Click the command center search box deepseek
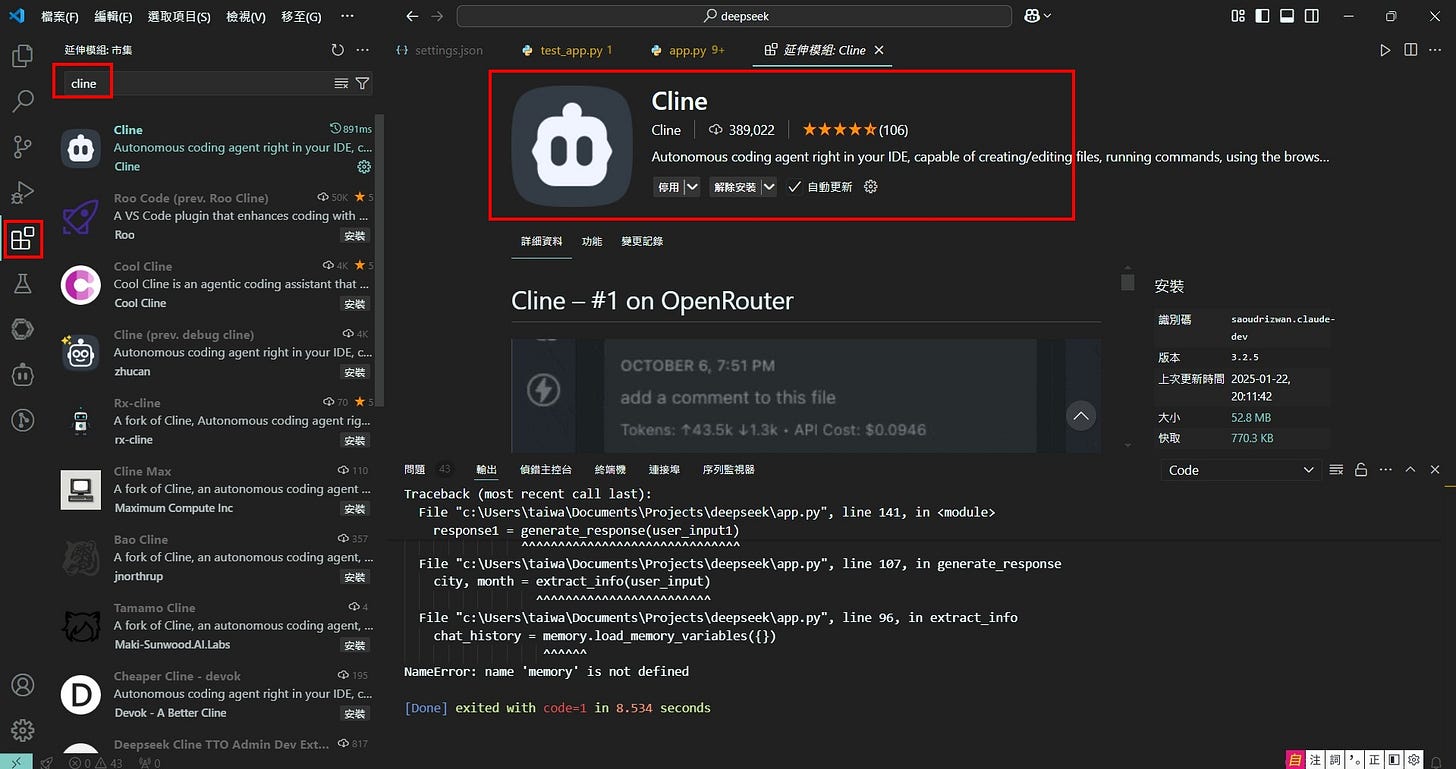Screen dimensions: 1456x769 pyautogui.click(x=735, y=16)
